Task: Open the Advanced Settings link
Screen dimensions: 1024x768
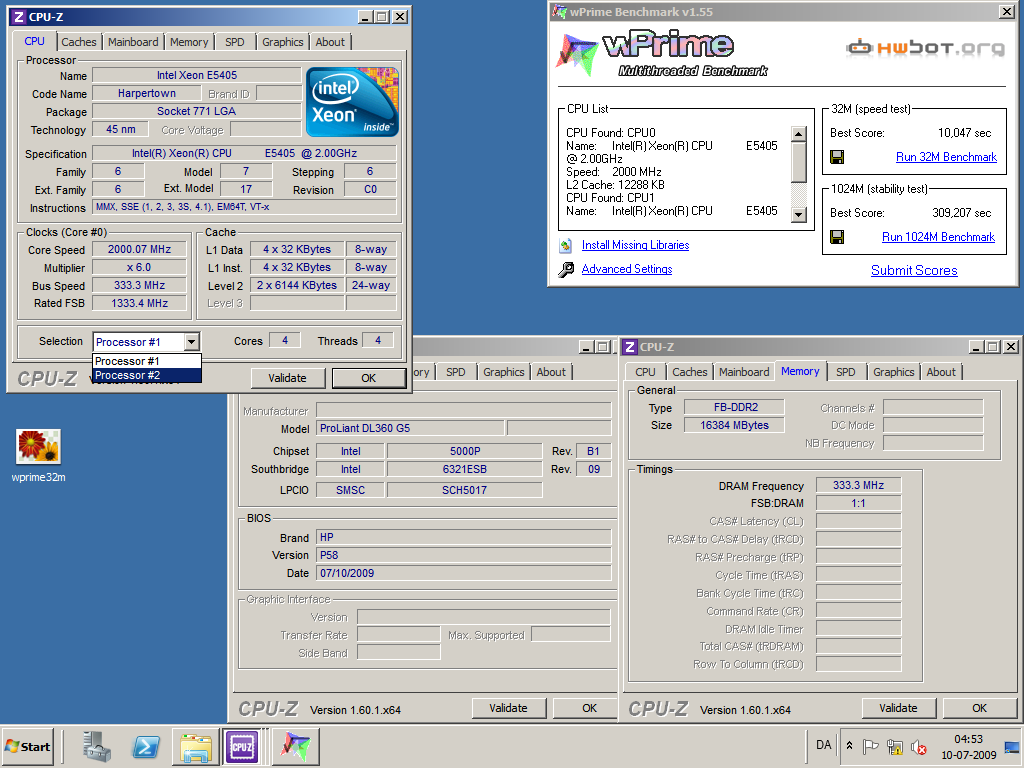Action: (627, 269)
